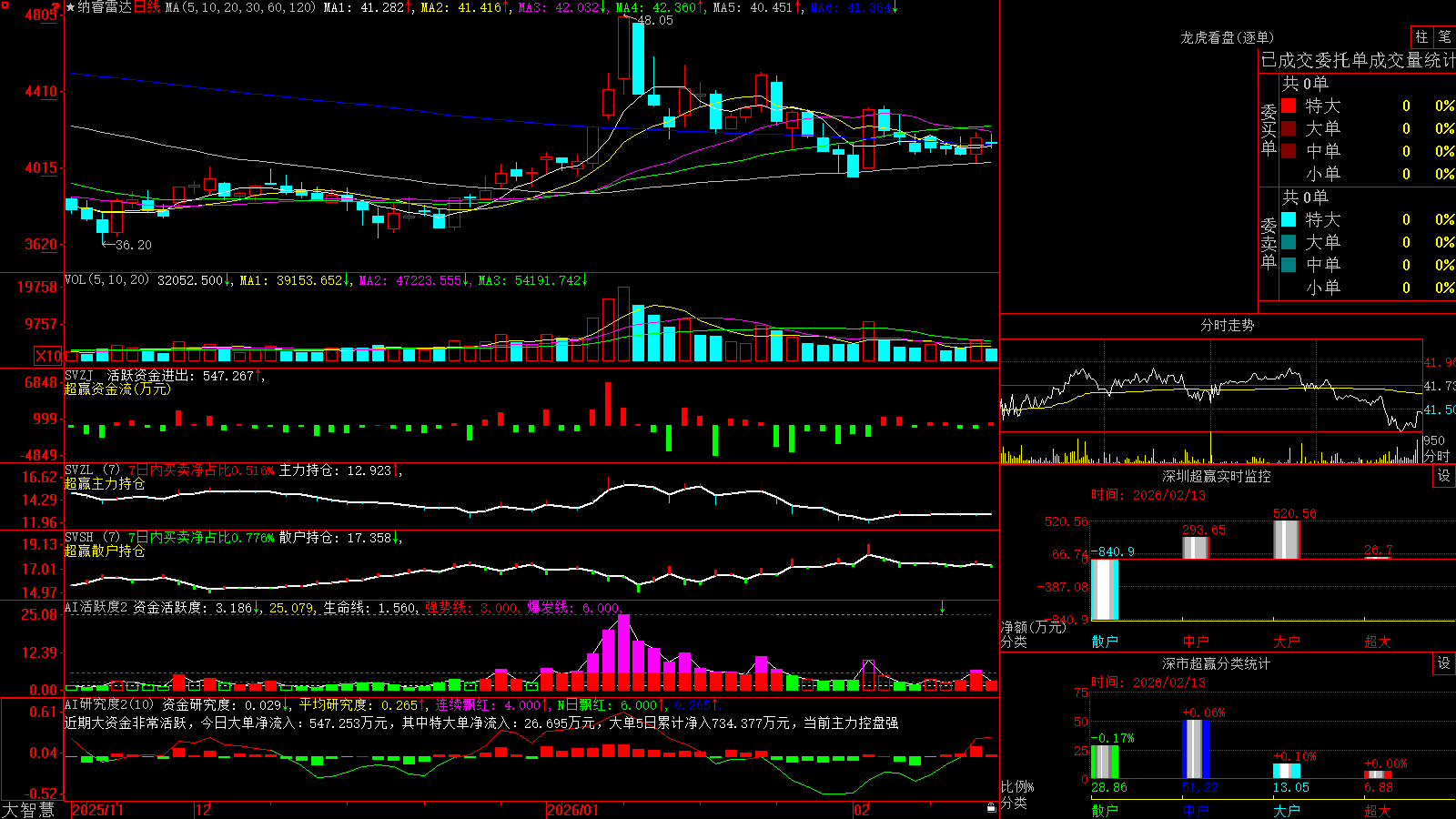Click dark red 中单 buy-order swatch
This screenshot has height=819, width=1456.
point(1289,151)
